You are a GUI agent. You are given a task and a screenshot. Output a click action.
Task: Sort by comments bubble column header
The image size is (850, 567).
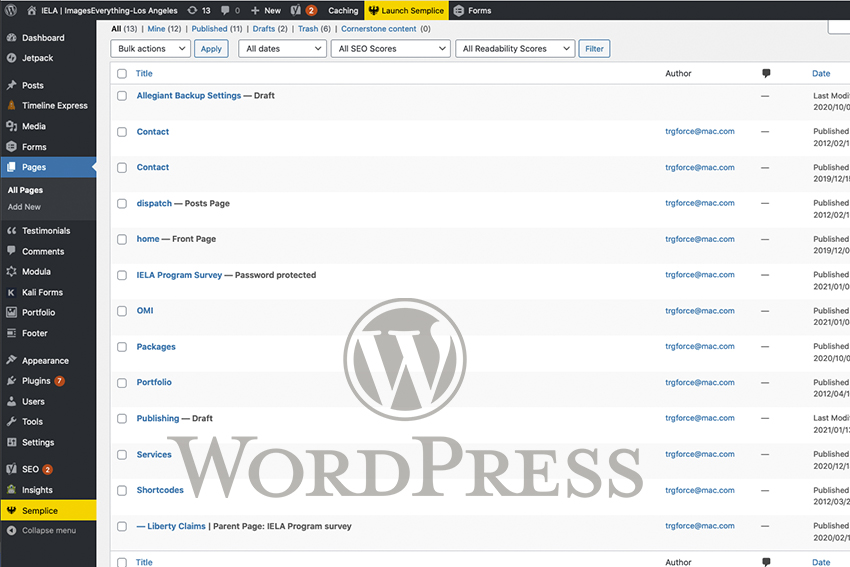point(766,73)
